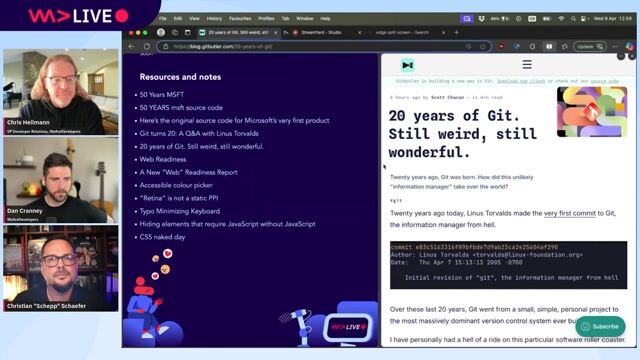
Task: Follow the source code link in banner
Action: click(x=604, y=81)
